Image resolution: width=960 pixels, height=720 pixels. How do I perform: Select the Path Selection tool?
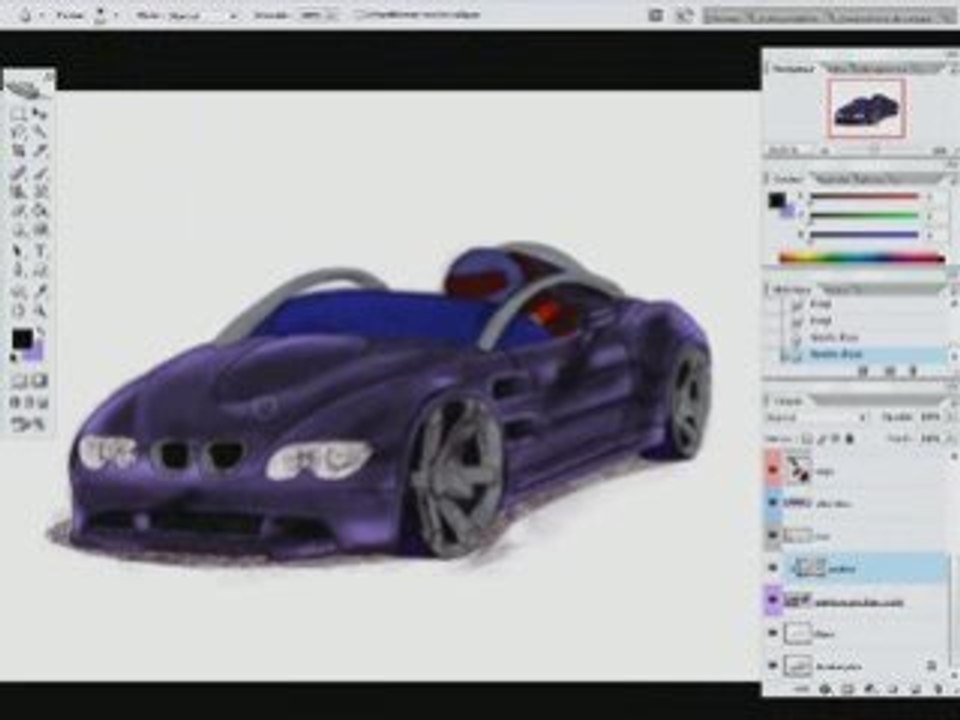pos(19,250)
